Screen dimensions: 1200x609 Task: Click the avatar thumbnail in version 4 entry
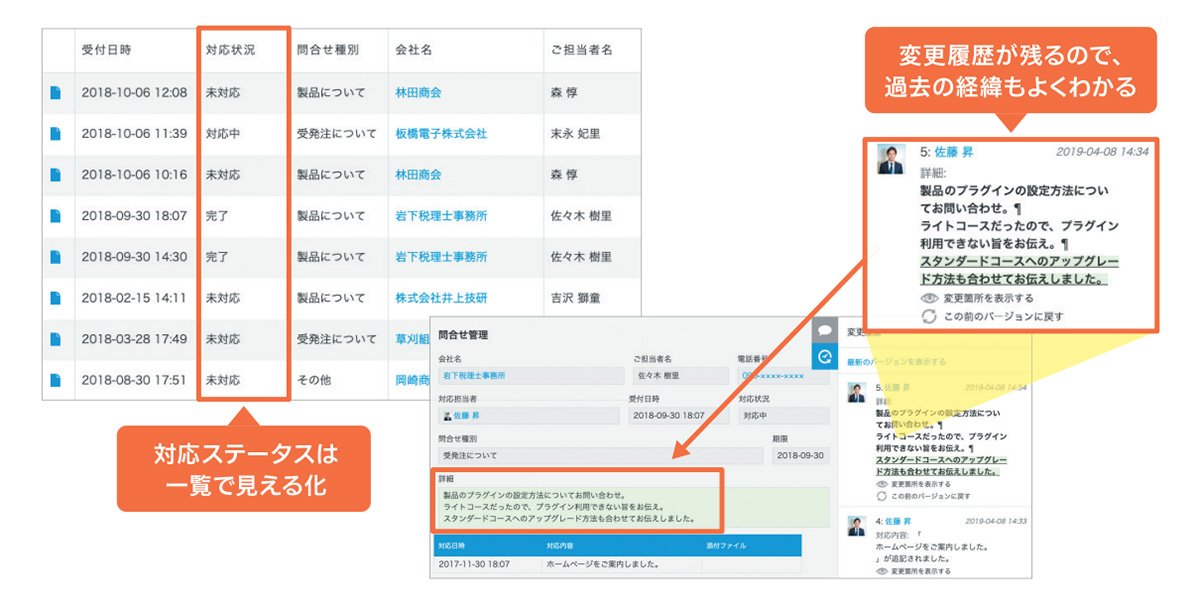coord(855,526)
